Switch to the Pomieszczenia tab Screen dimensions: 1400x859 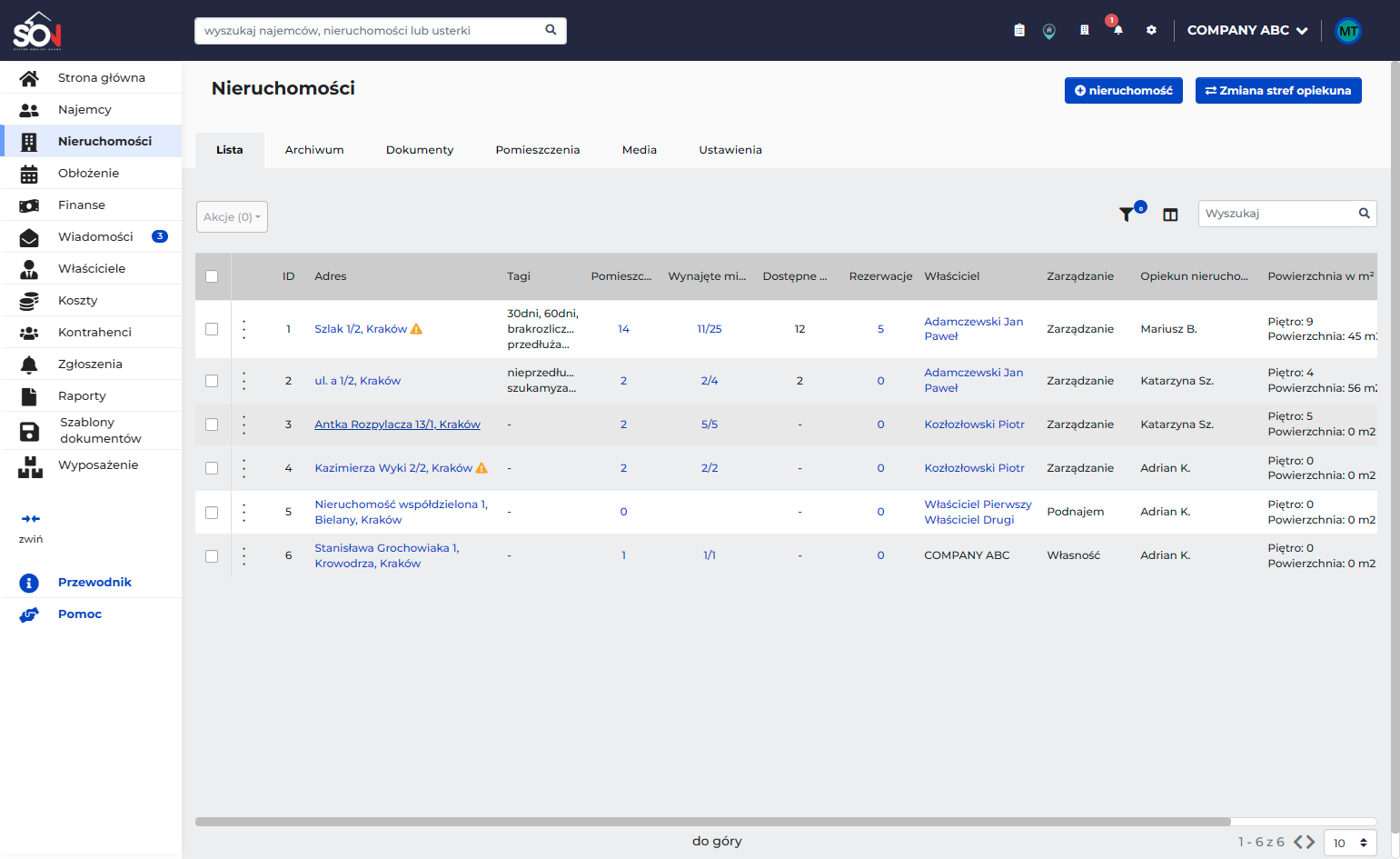538,150
